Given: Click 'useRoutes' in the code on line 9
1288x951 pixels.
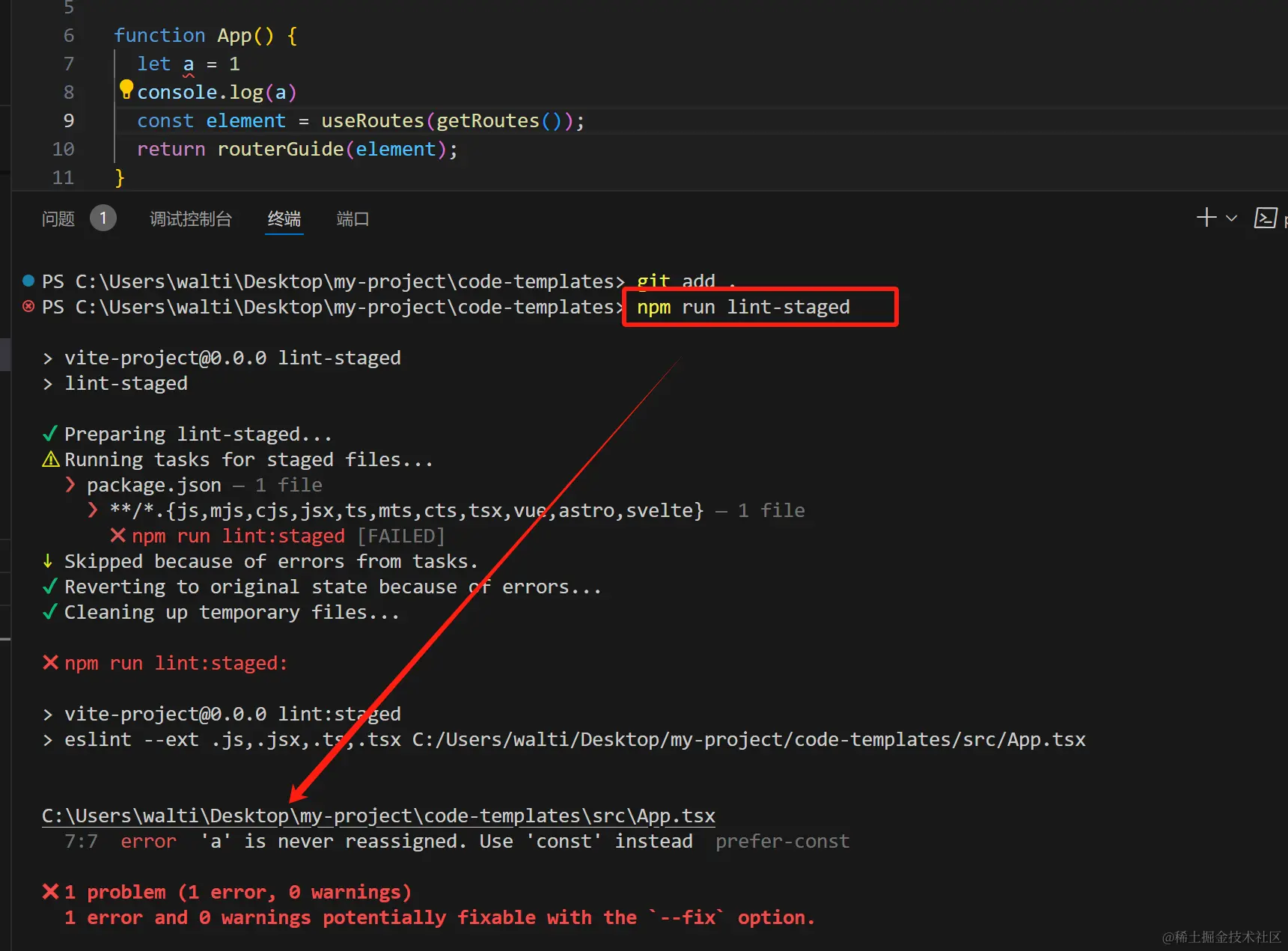Looking at the screenshot, I should [373, 120].
